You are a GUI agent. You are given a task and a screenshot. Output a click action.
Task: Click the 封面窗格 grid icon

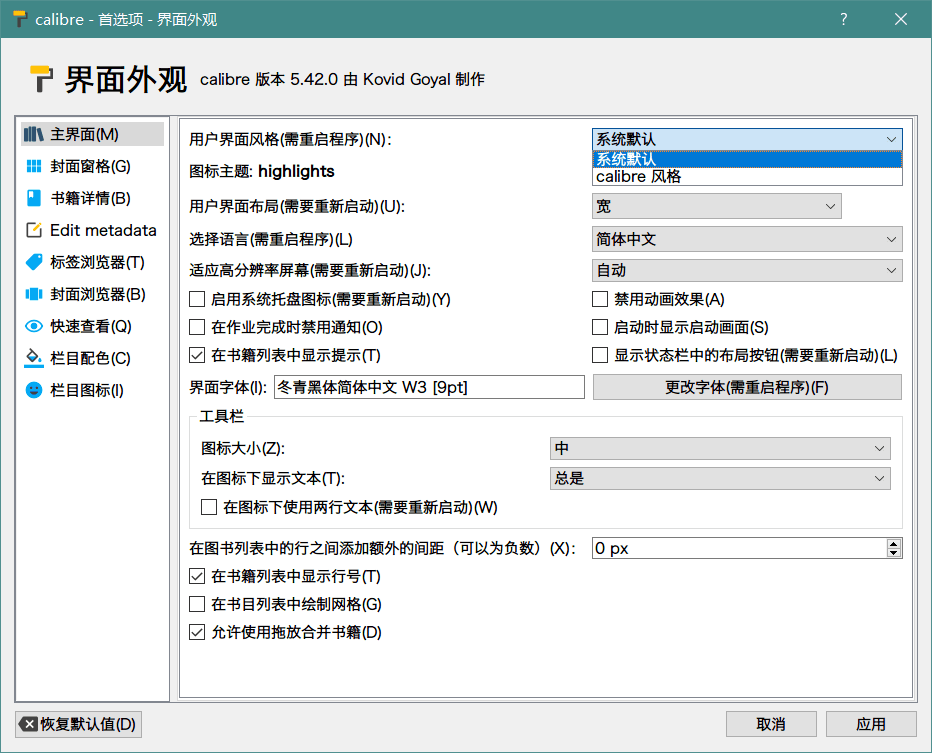[x=34, y=166]
